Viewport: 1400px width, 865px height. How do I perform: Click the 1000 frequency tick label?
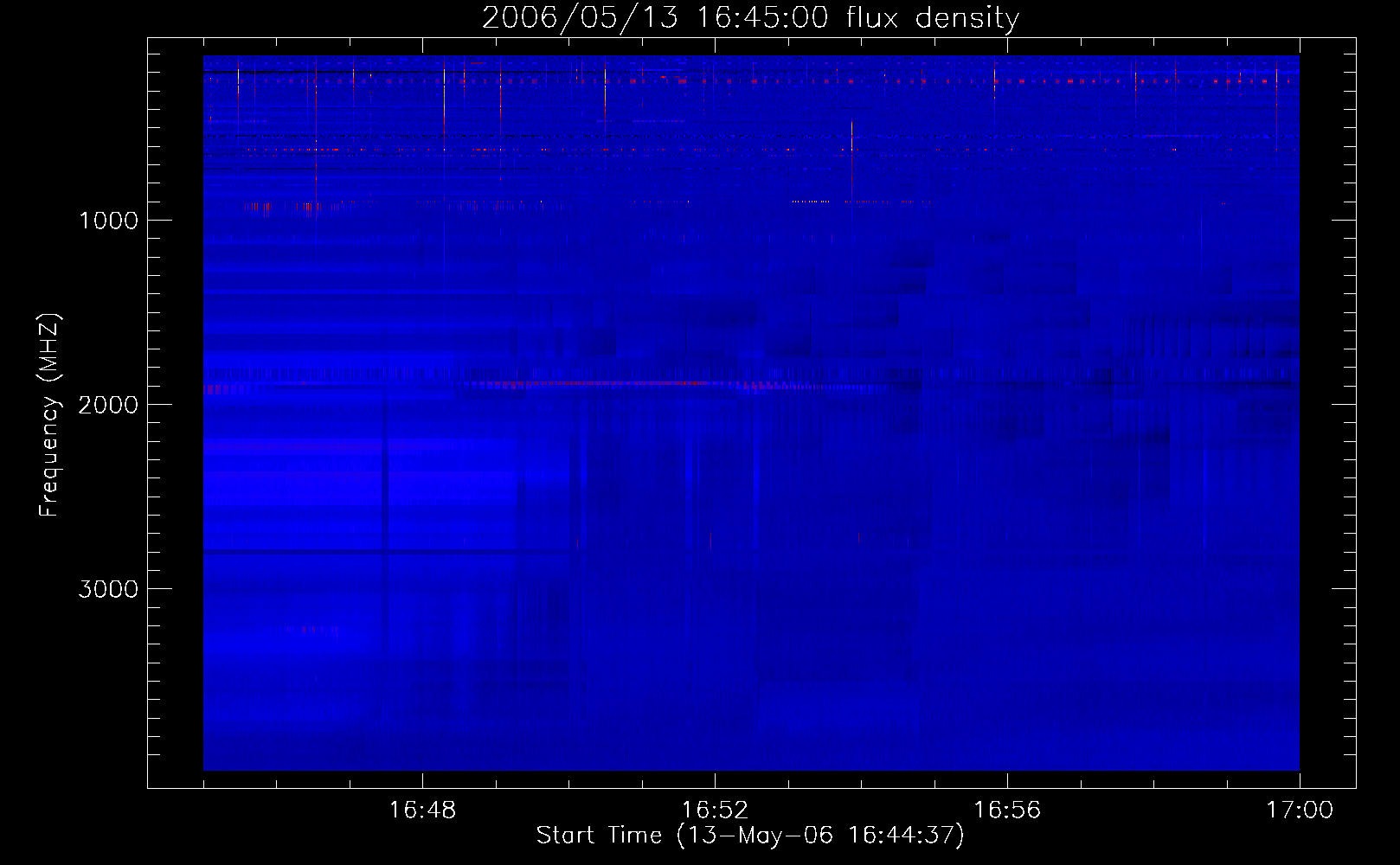pyautogui.click(x=108, y=221)
